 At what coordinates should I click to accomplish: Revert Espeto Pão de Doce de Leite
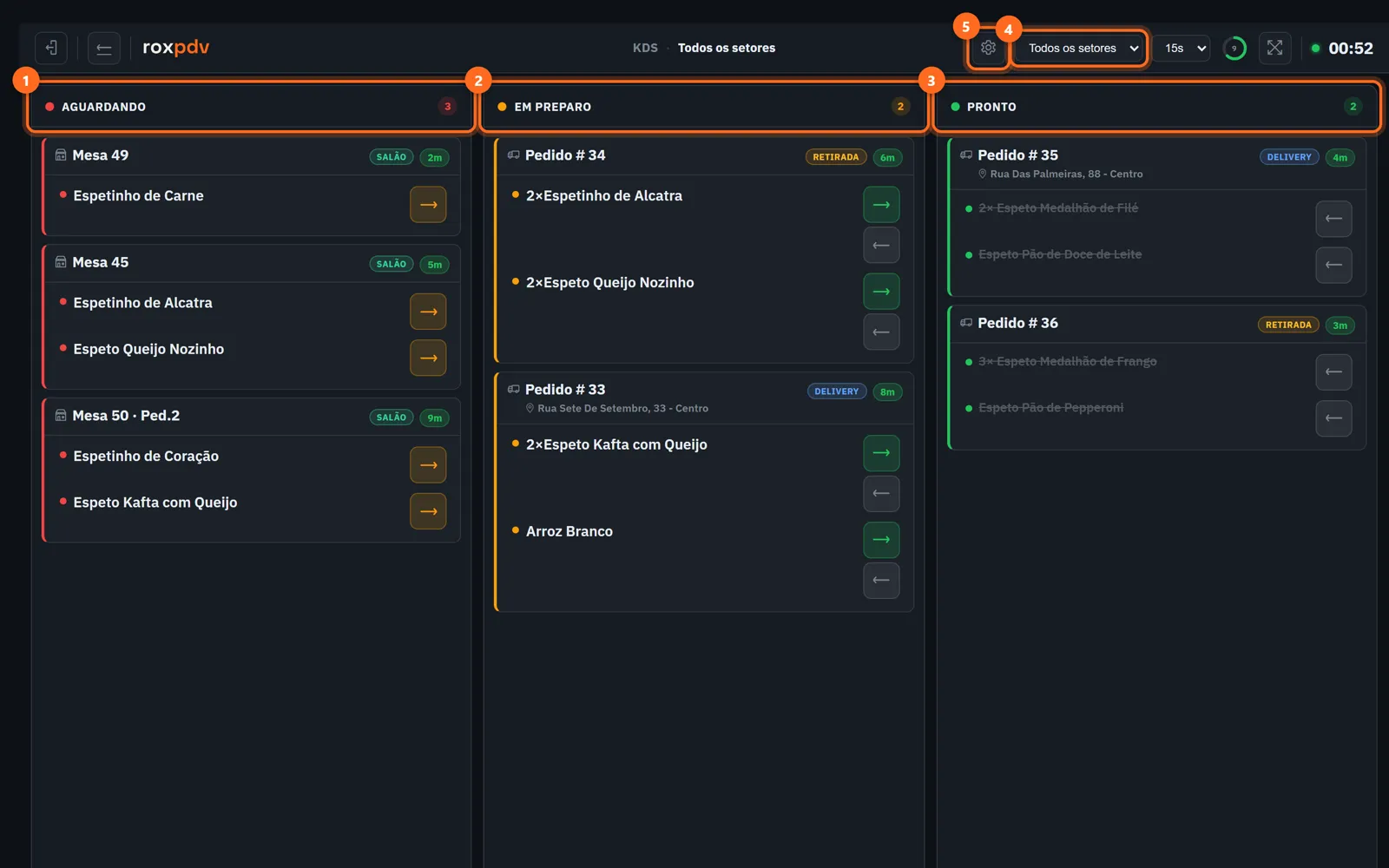pos(1333,265)
